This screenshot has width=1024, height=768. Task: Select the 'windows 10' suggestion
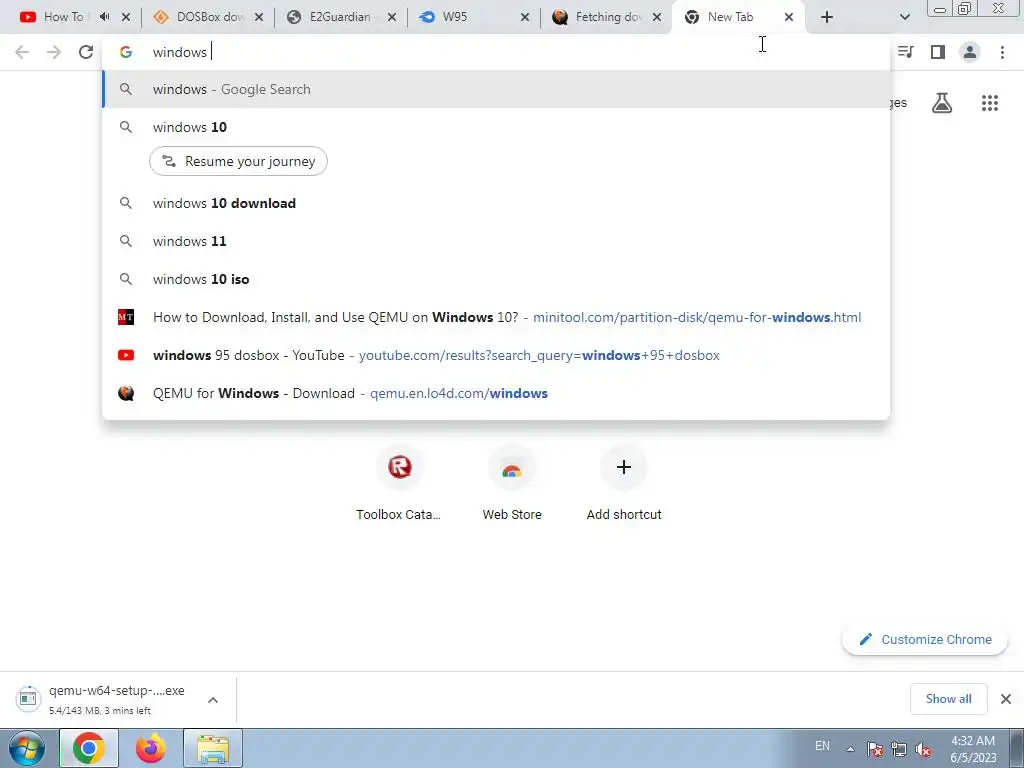pyautogui.click(x=496, y=127)
